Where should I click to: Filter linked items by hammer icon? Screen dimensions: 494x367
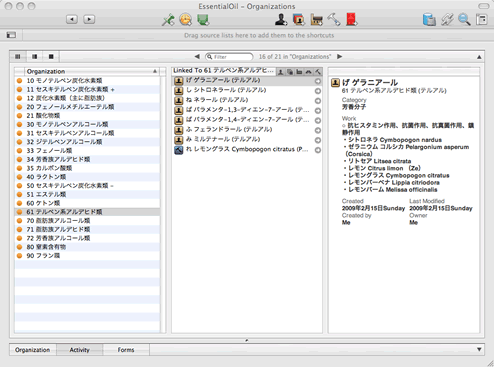click(x=318, y=72)
